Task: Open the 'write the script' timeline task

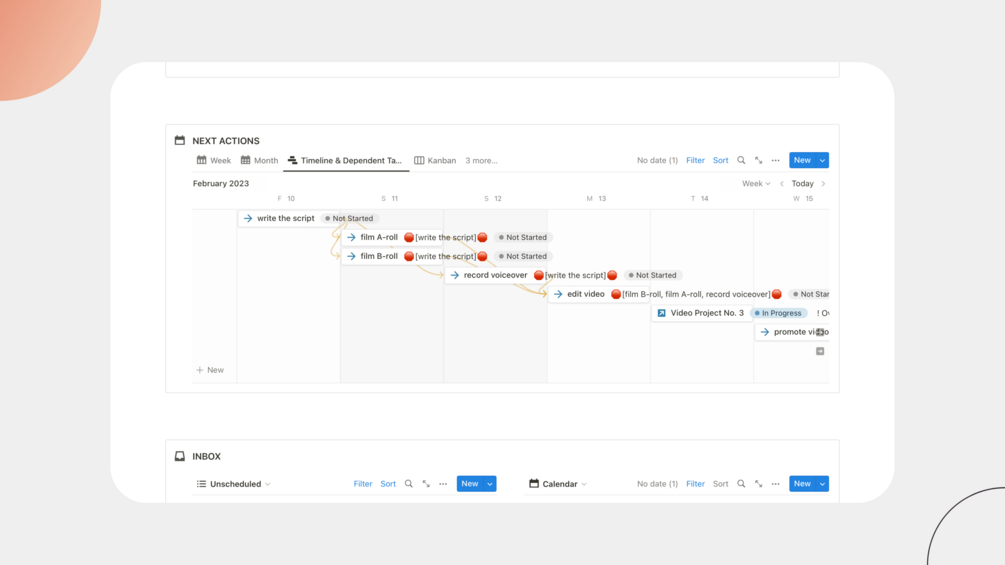Action: click(x=285, y=218)
